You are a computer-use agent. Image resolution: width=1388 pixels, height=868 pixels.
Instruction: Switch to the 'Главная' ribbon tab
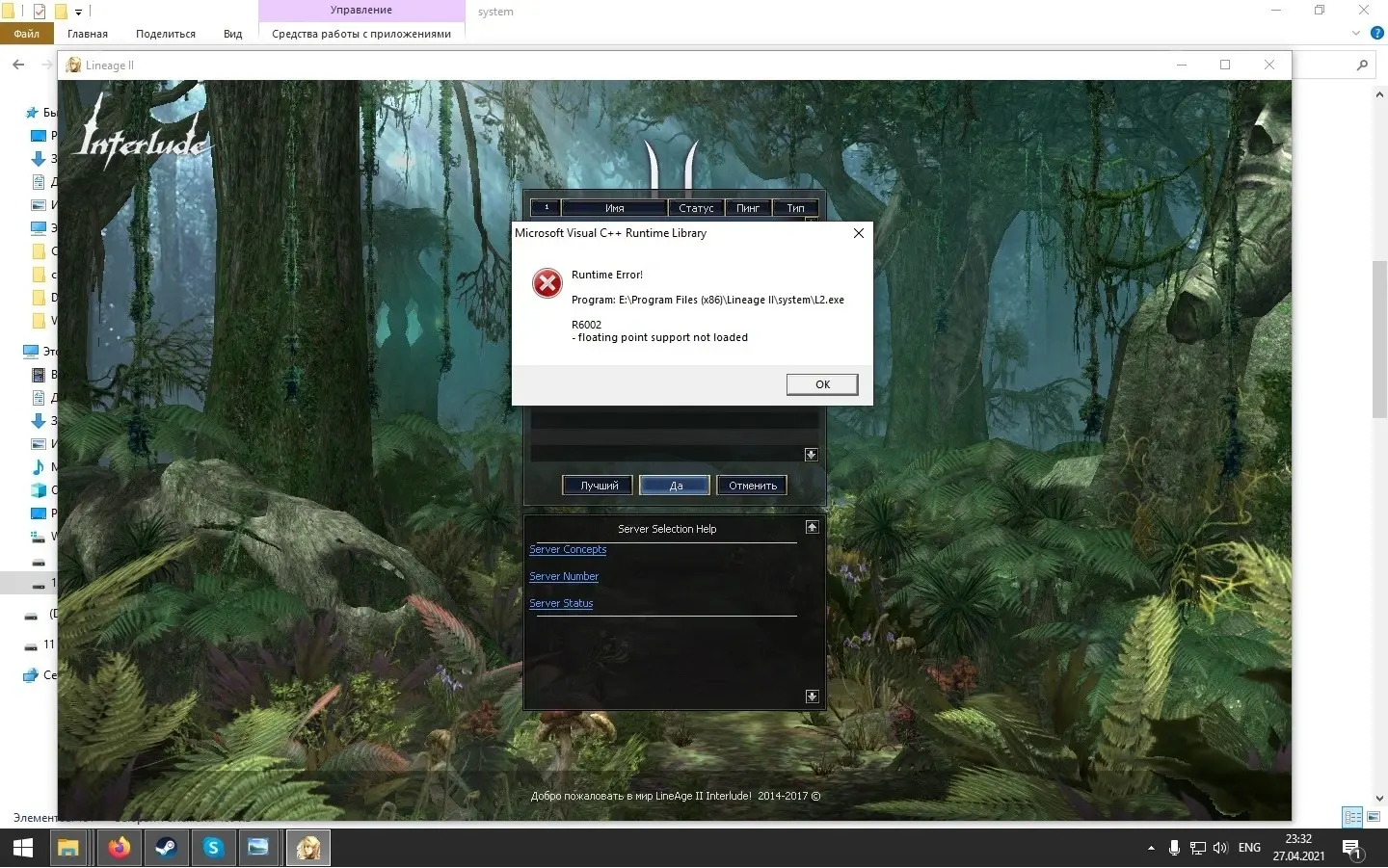(88, 34)
